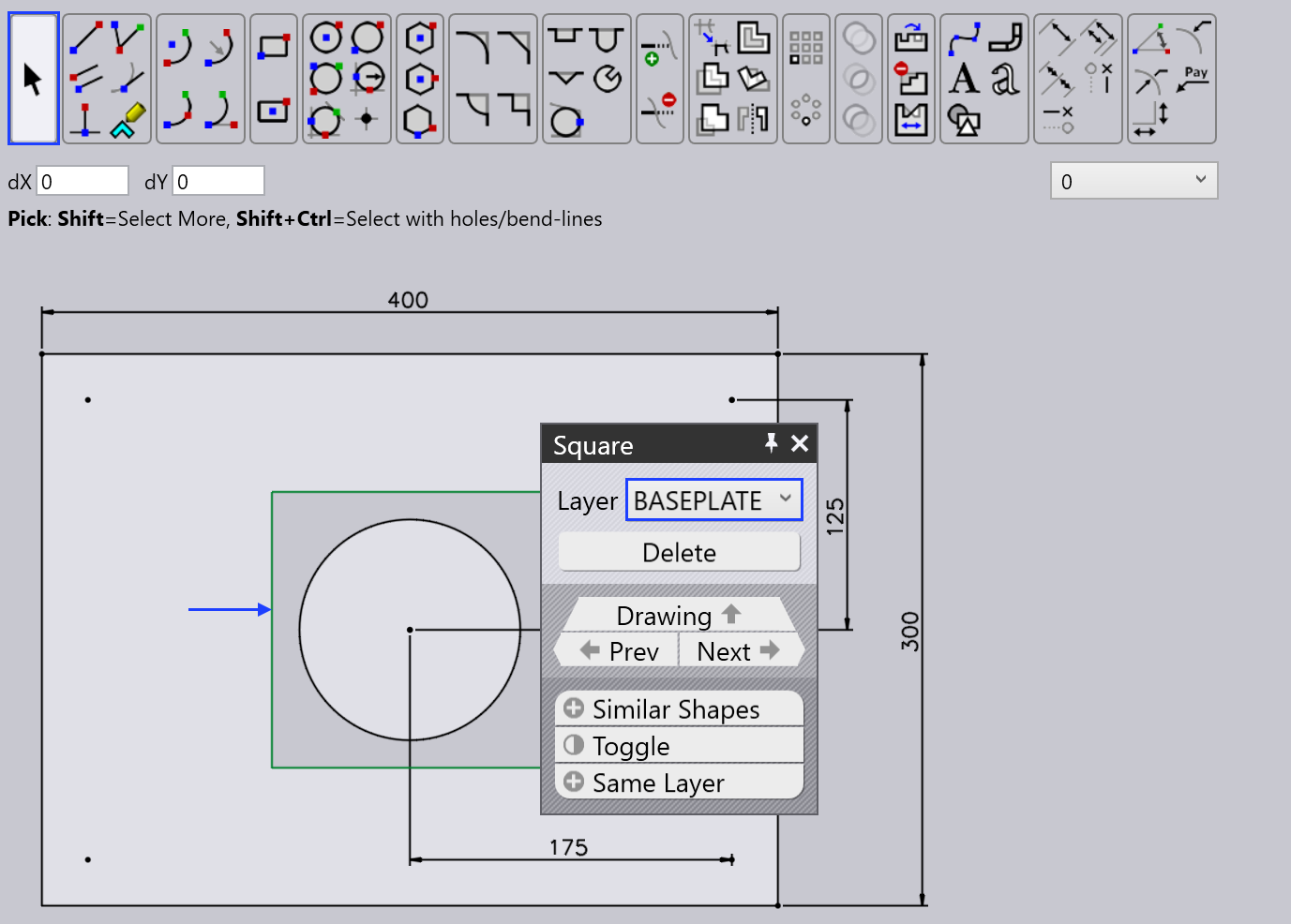The width and height of the screenshot is (1291, 924).
Task: Focus the dX input field
Action: (x=83, y=181)
